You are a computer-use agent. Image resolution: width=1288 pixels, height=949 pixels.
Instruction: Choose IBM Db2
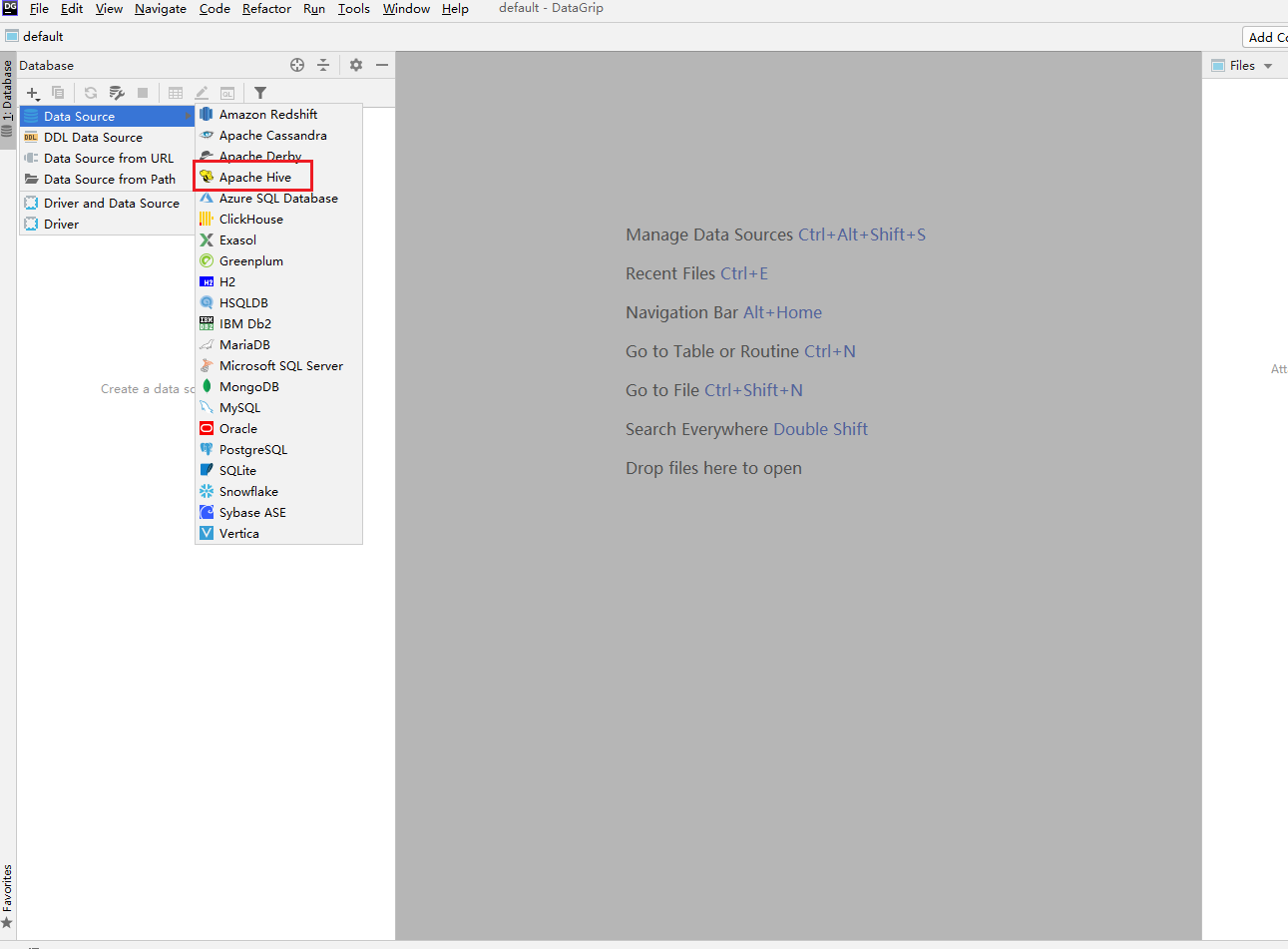coord(278,323)
